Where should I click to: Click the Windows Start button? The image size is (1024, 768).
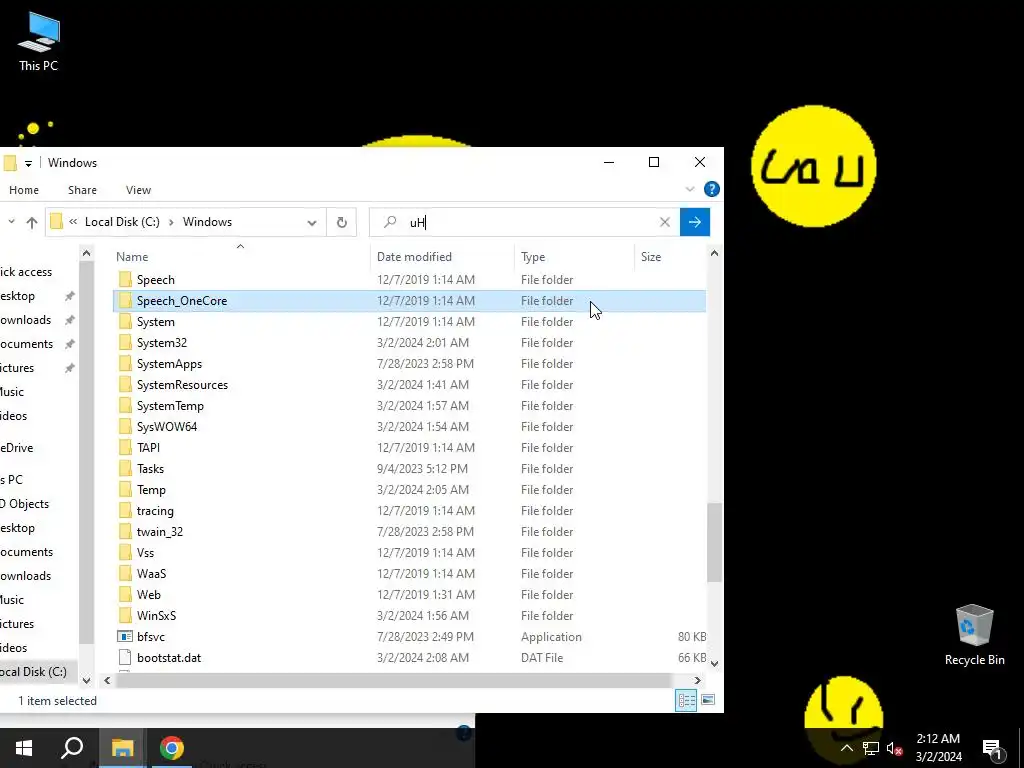coord(24,748)
